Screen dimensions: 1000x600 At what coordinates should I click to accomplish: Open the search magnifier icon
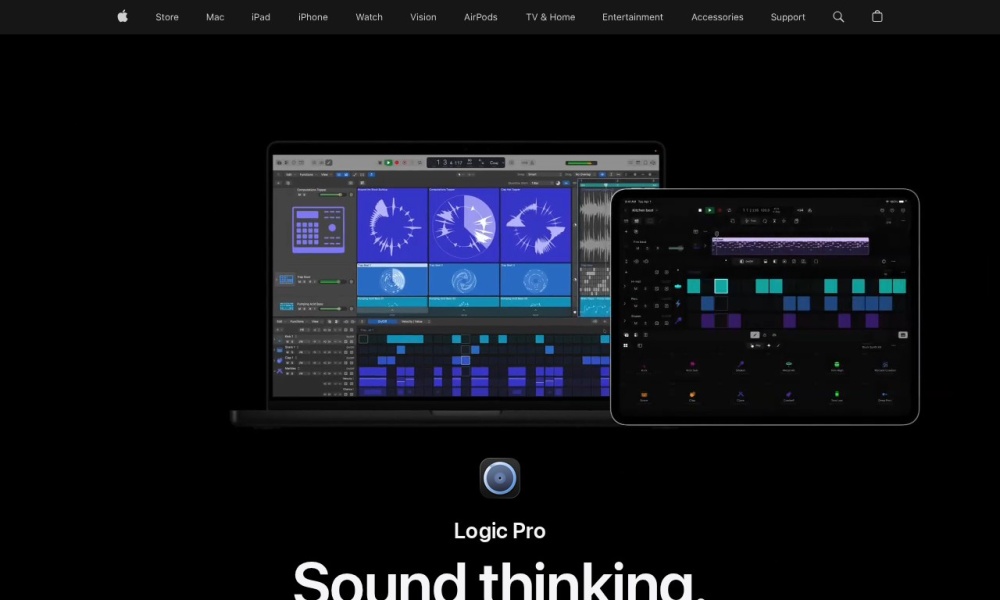[x=838, y=17]
